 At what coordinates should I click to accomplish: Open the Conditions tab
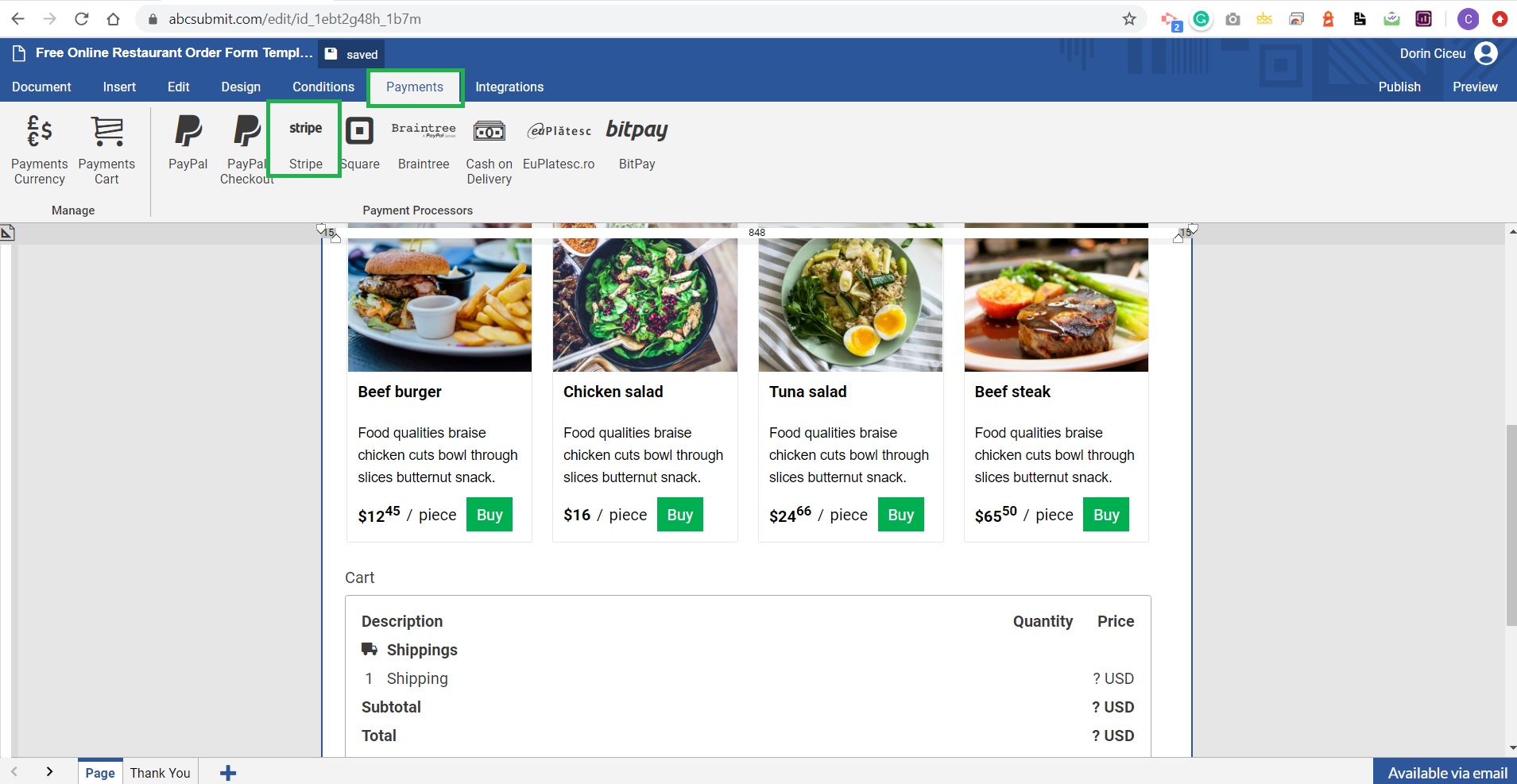[323, 87]
